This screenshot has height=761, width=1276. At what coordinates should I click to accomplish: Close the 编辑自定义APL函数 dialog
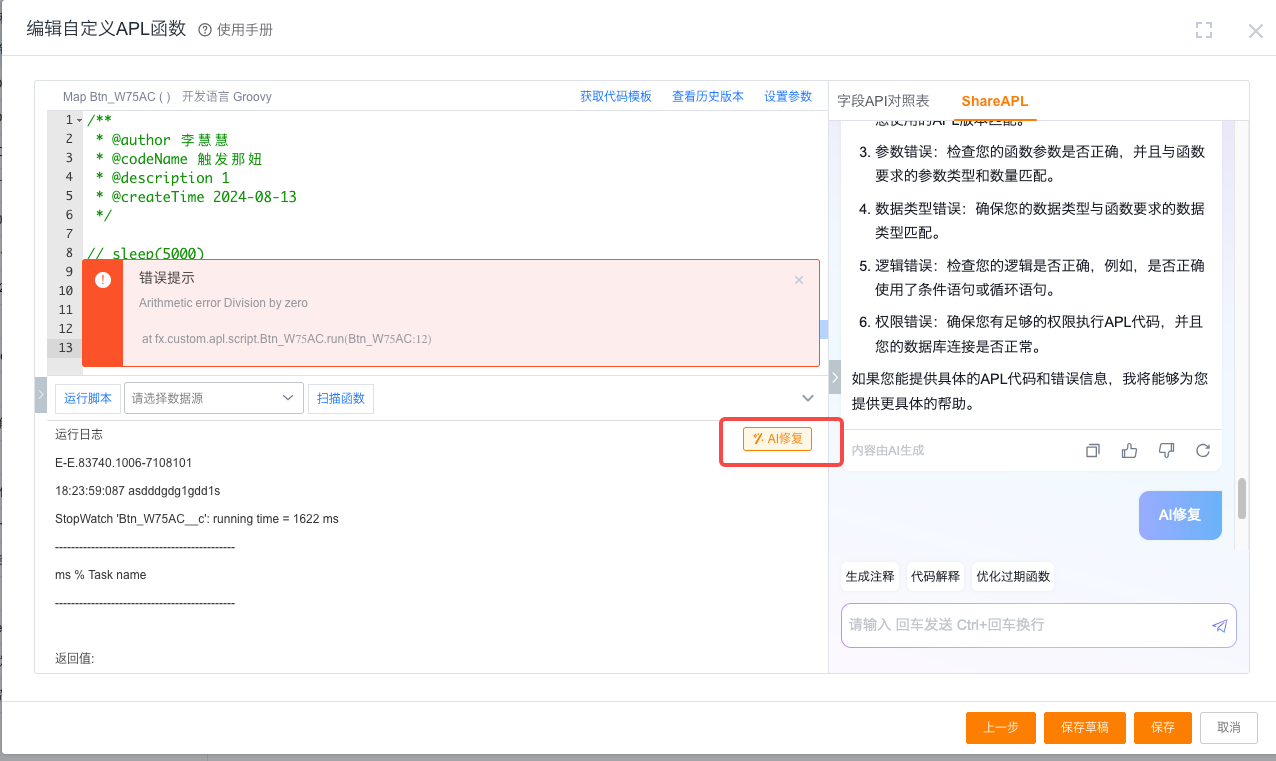[1256, 31]
